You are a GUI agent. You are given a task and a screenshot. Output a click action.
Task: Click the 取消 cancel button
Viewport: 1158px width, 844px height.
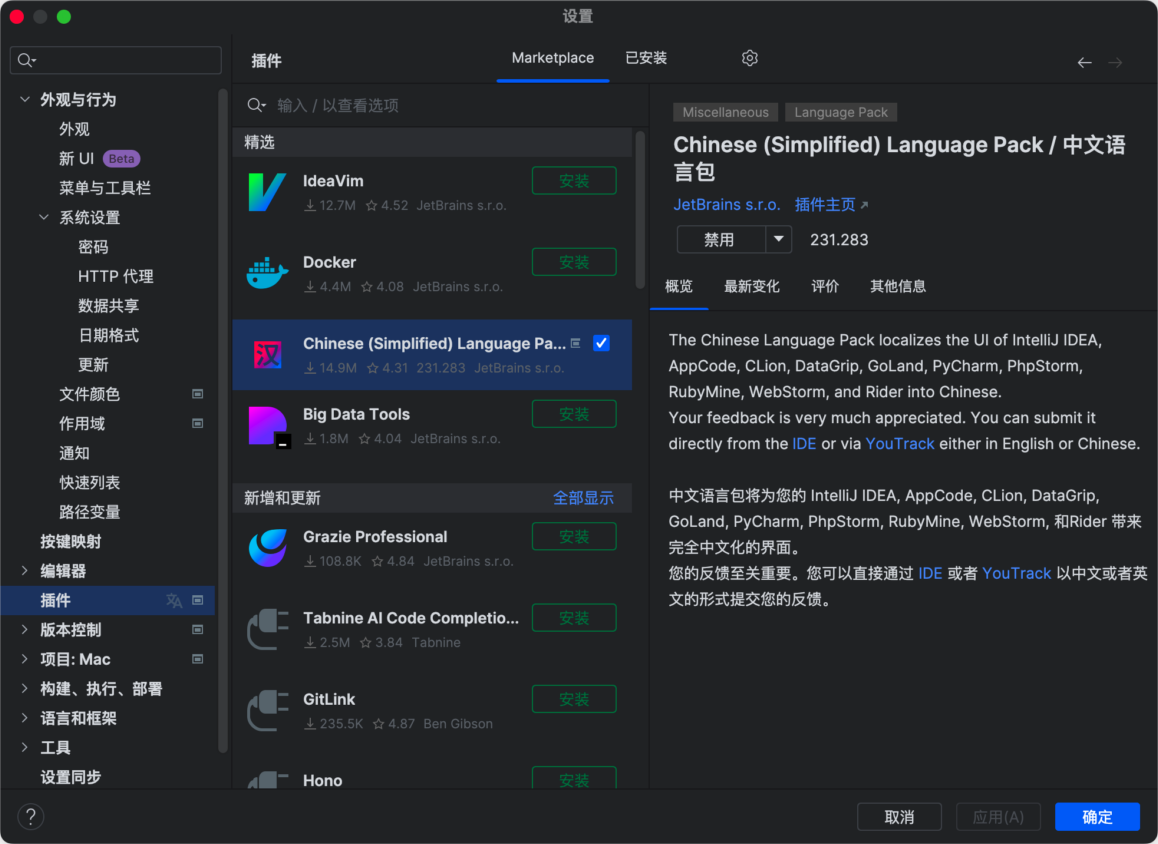coord(899,817)
